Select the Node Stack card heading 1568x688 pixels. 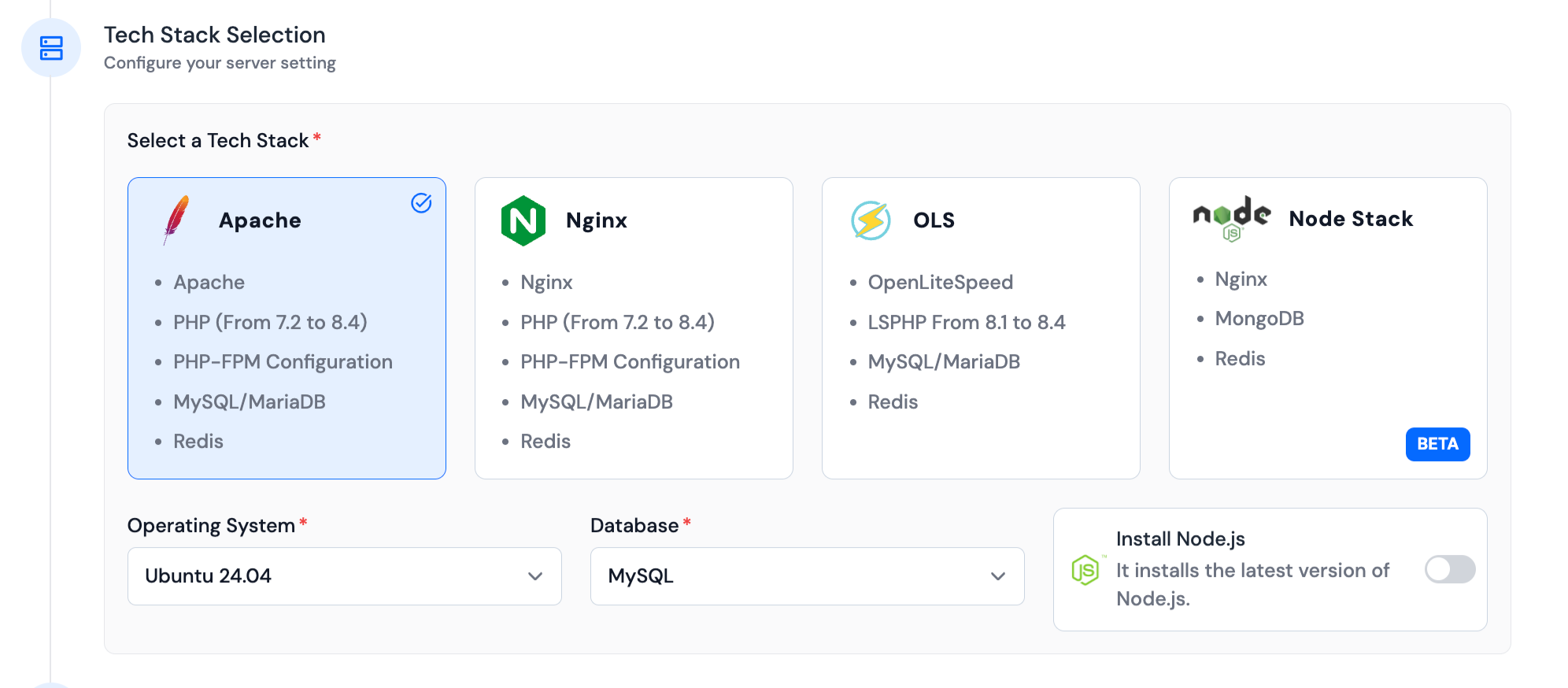coord(1351,219)
